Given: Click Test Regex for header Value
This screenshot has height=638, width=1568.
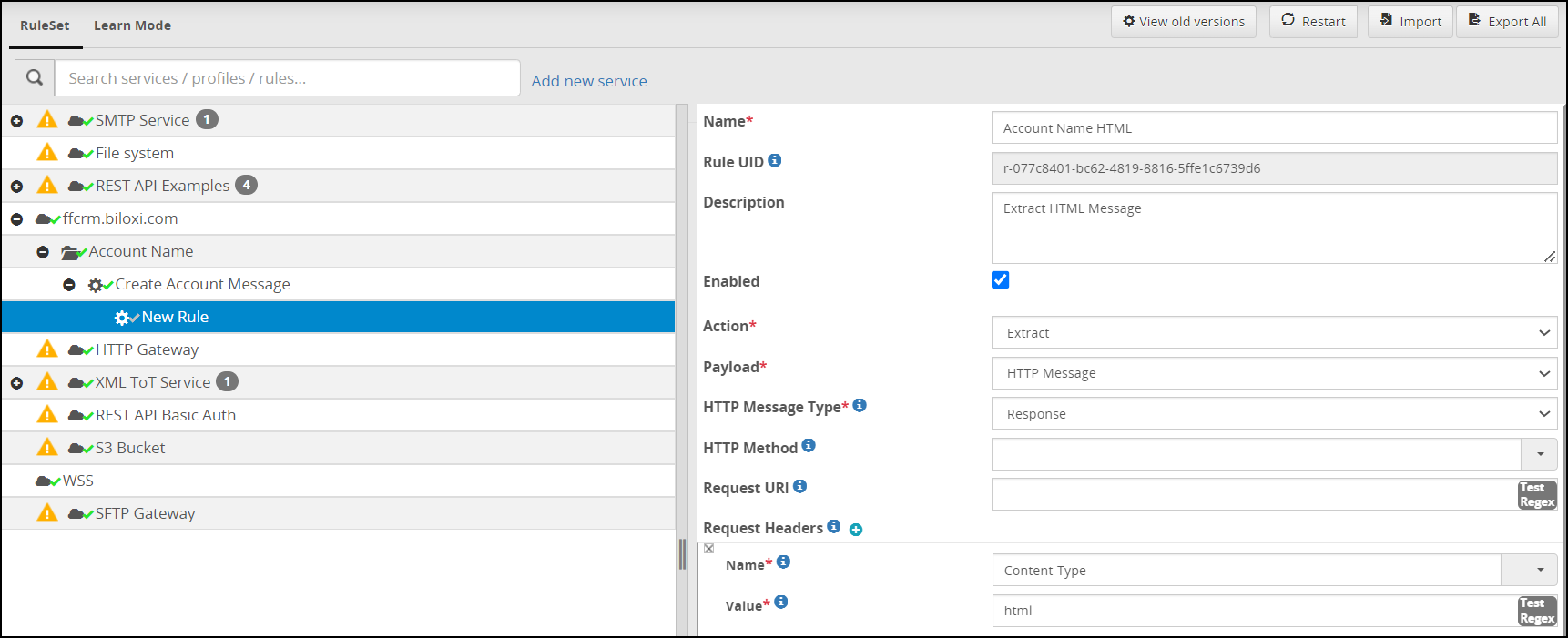Looking at the screenshot, I should coord(1537,611).
